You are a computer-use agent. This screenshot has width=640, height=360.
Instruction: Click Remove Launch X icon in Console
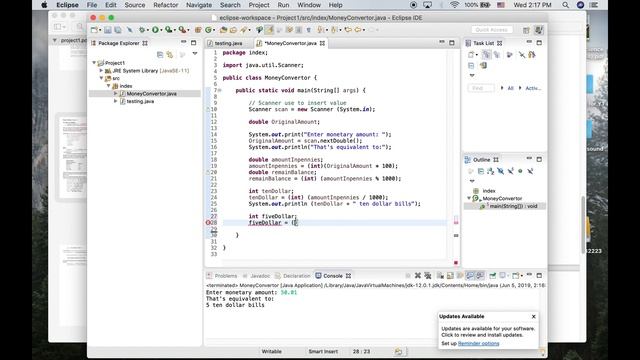pos(418,276)
